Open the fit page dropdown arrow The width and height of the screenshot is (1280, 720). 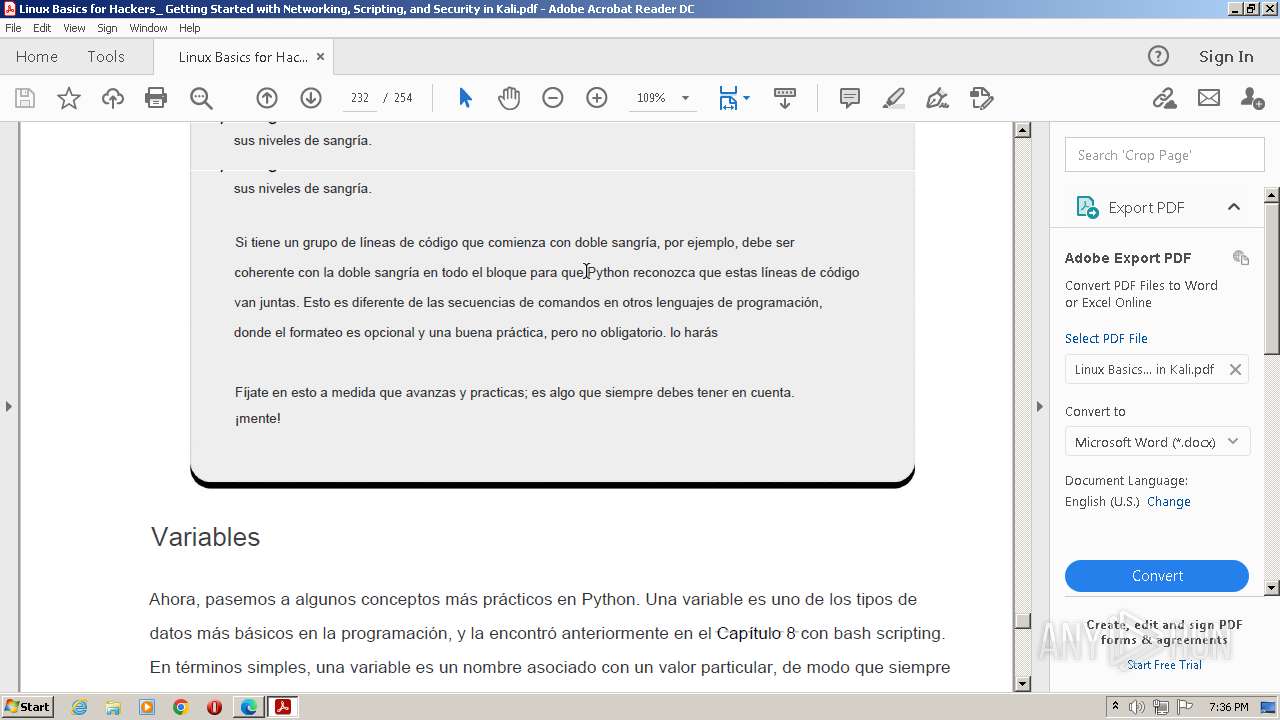point(747,98)
